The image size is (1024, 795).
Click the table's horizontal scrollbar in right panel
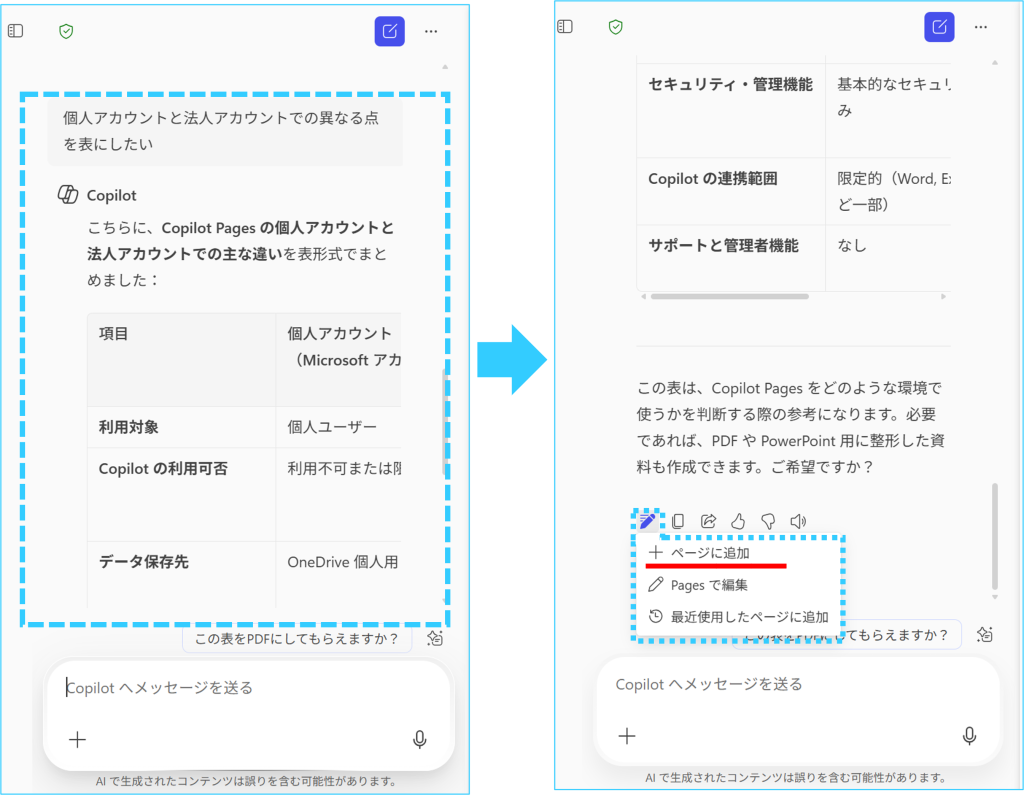point(729,297)
